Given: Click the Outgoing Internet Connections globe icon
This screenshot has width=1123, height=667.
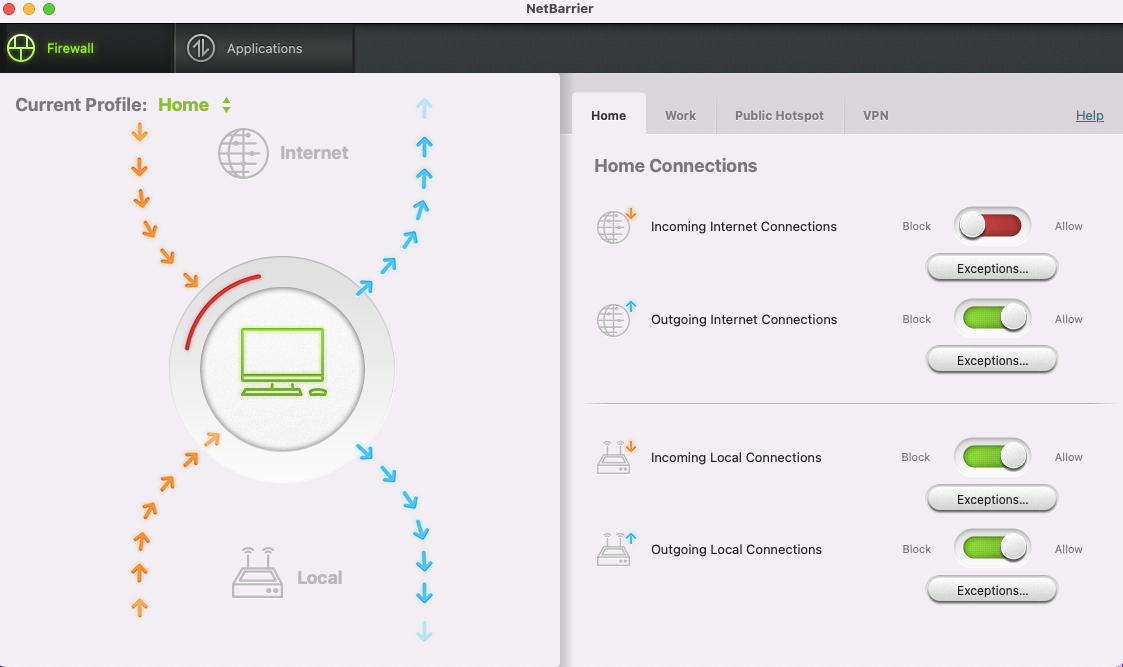Looking at the screenshot, I should tap(616, 319).
